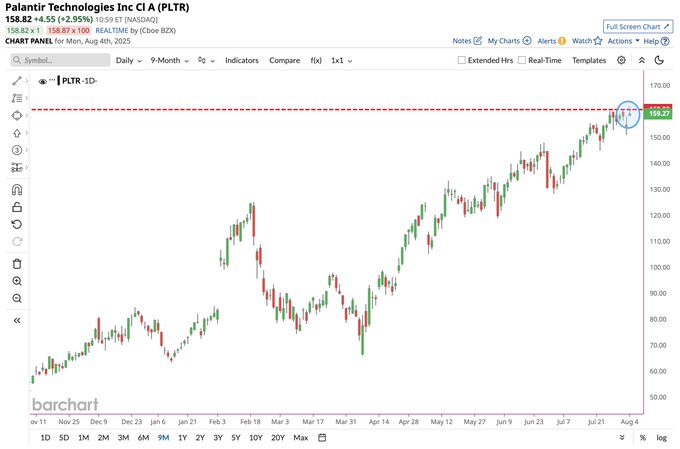Open the Daily frequency dropdown
This screenshot has width=680, height=449.
[129, 60]
